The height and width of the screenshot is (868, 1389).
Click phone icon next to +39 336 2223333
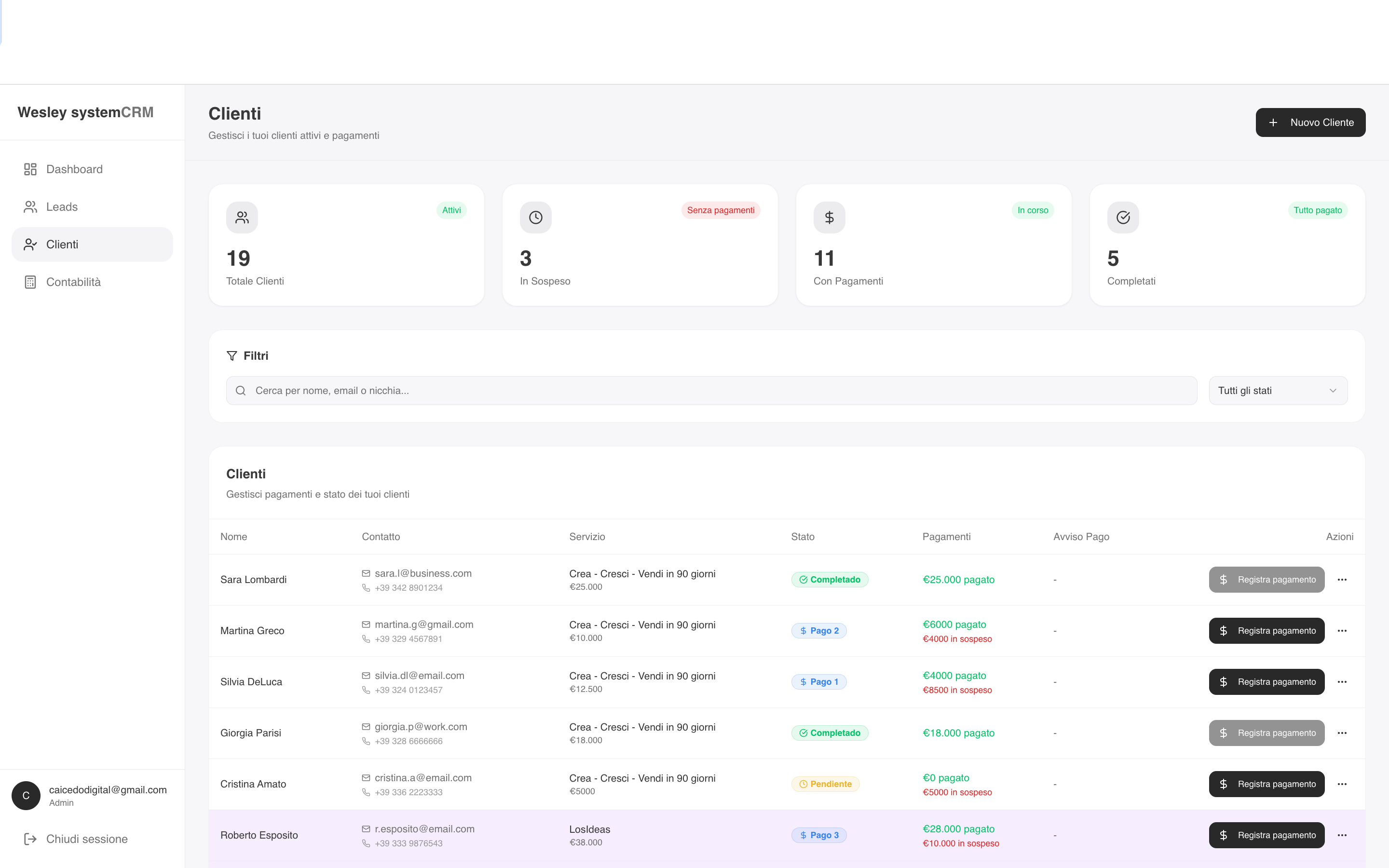pos(366,792)
